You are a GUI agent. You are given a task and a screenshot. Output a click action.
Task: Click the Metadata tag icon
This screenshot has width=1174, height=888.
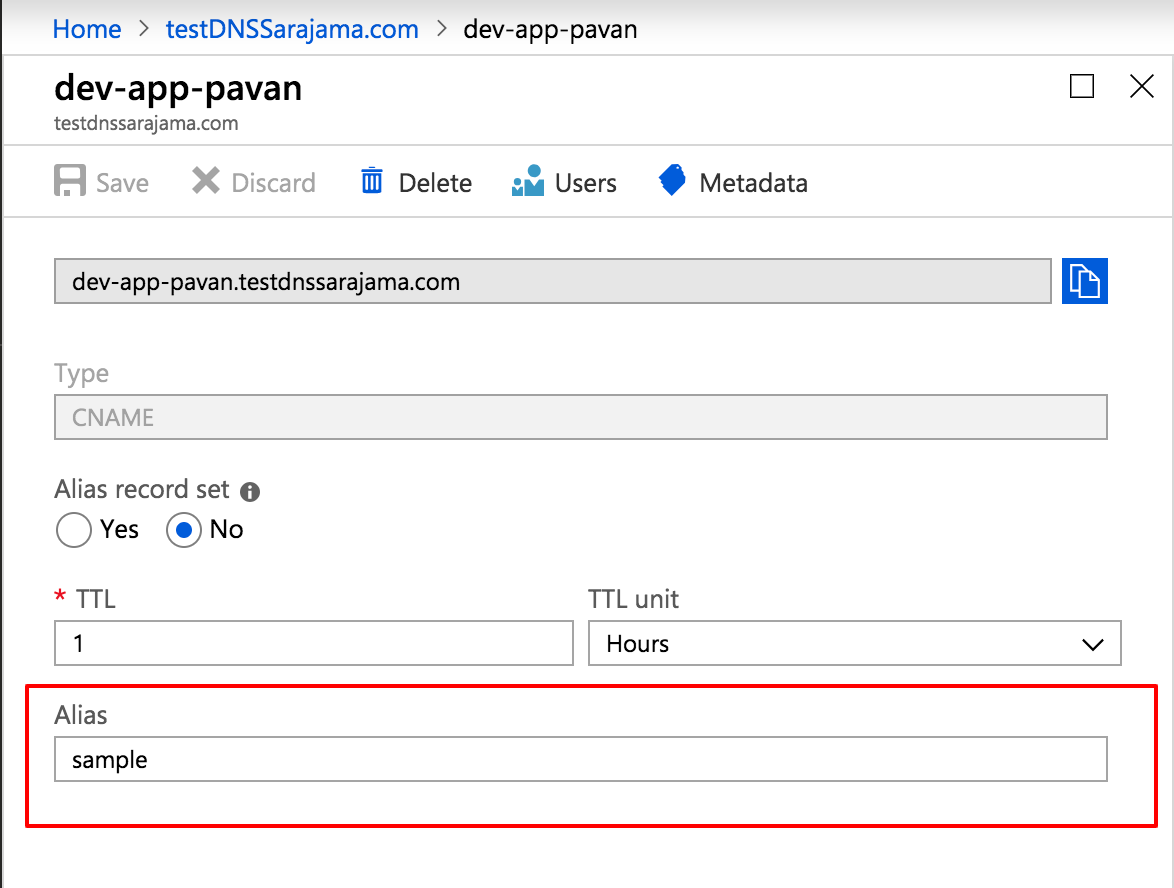coord(671,181)
